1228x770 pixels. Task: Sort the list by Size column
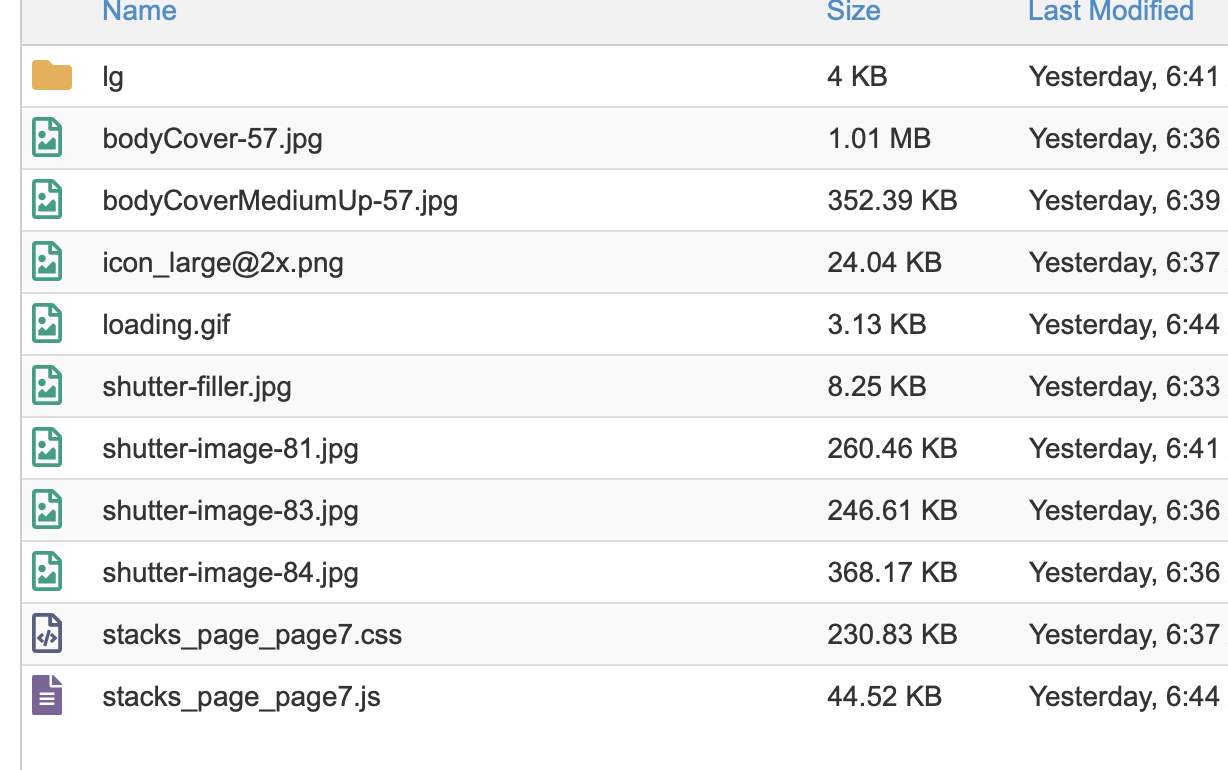point(853,12)
